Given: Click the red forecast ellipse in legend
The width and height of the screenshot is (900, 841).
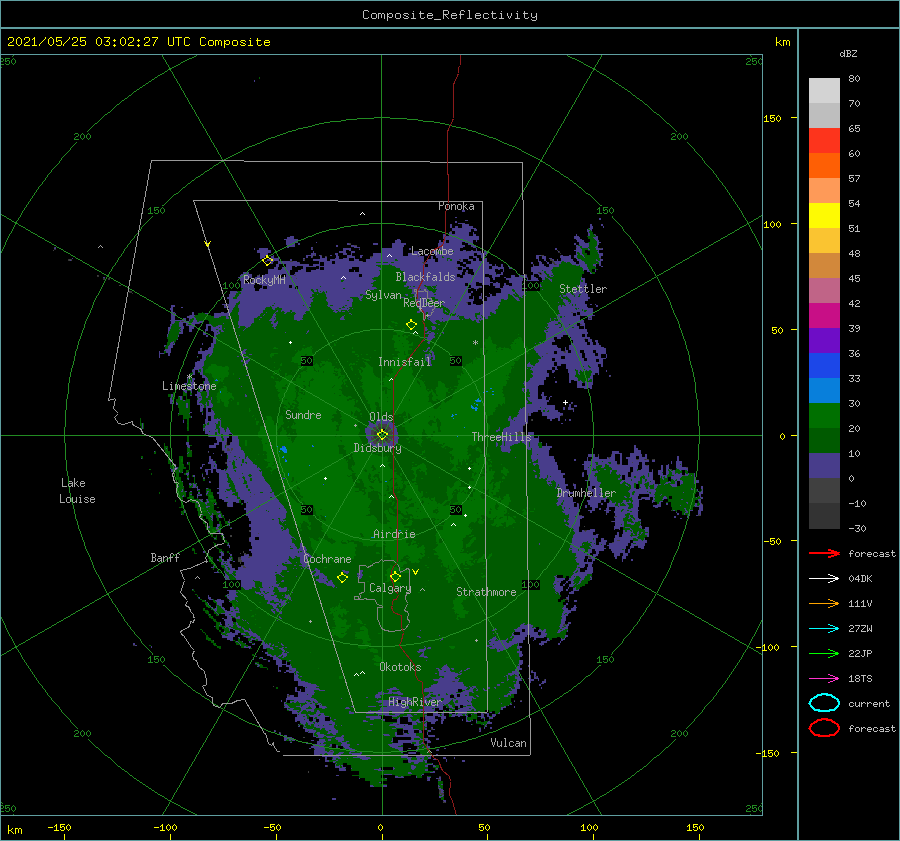Looking at the screenshot, I should [x=824, y=728].
